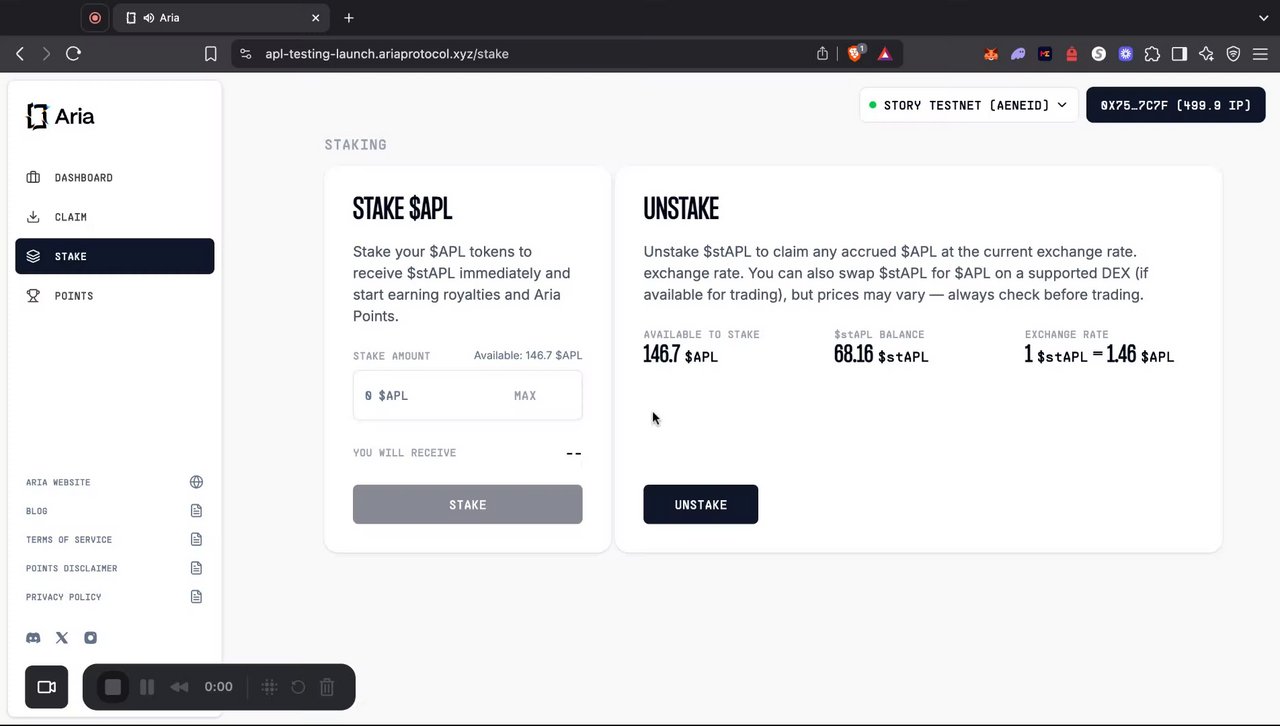Visit the X (Twitter) profile icon
Image resolution: width=1280 pixels, height=726 pixels.
62,638
